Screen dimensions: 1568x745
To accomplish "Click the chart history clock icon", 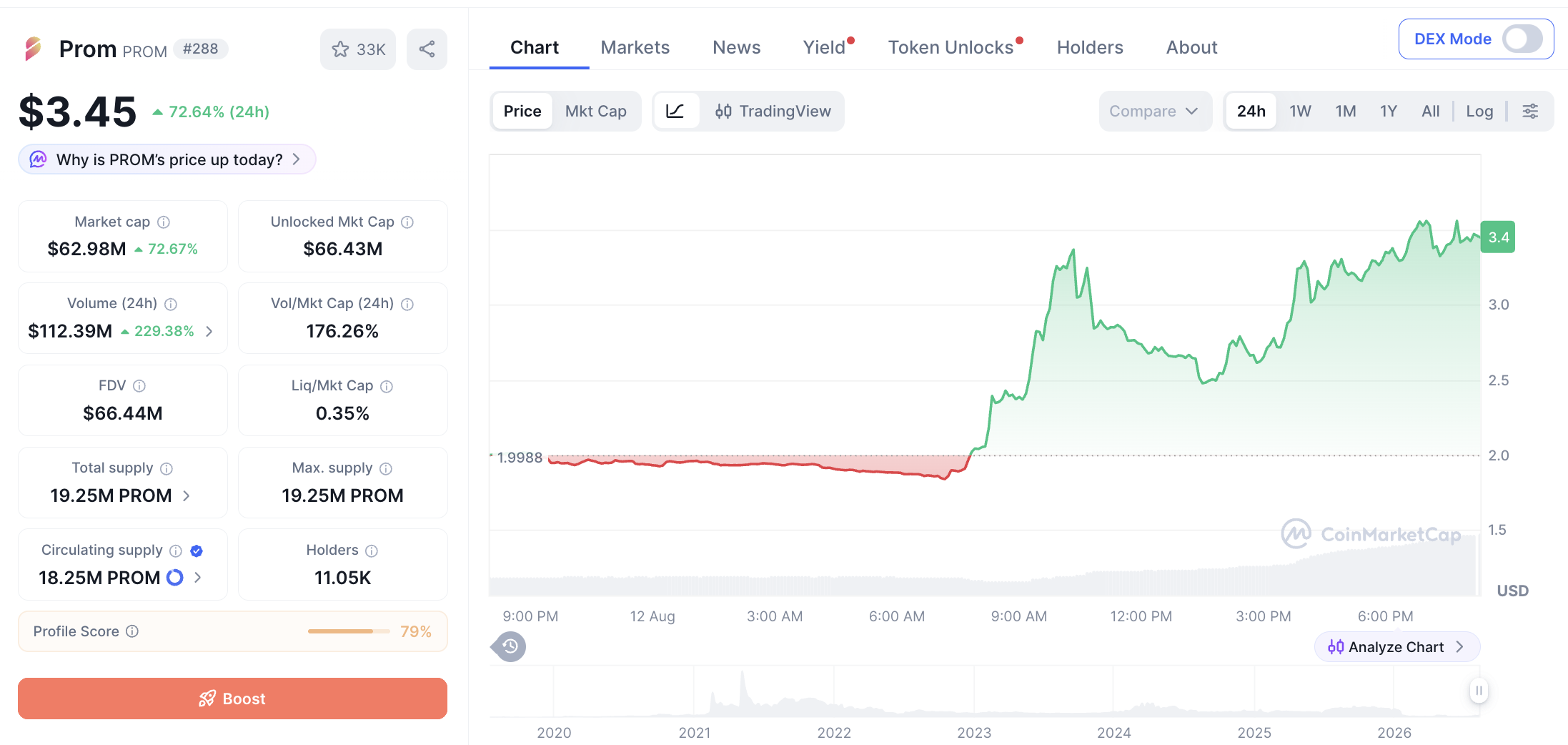I will tap(510, 646).
